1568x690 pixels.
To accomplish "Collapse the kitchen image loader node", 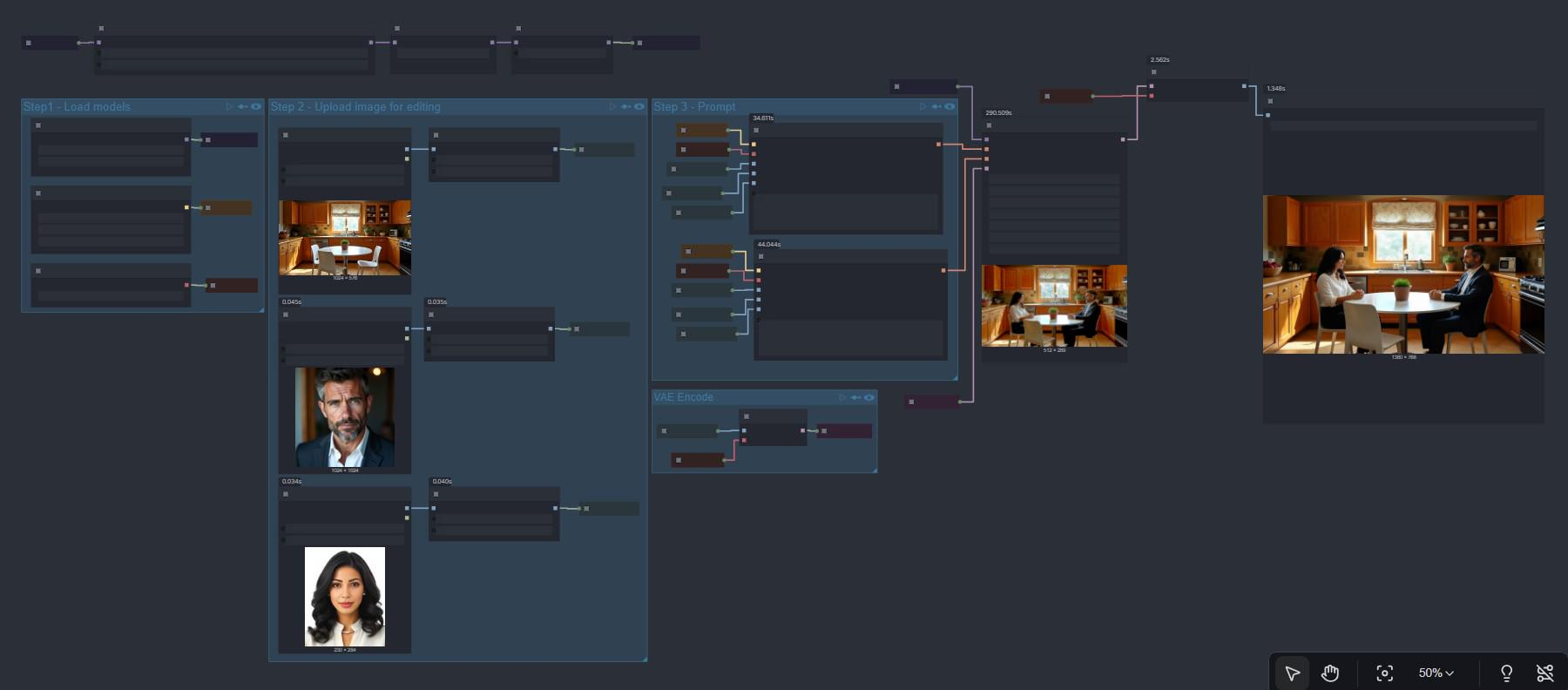I will pos(286,135).
